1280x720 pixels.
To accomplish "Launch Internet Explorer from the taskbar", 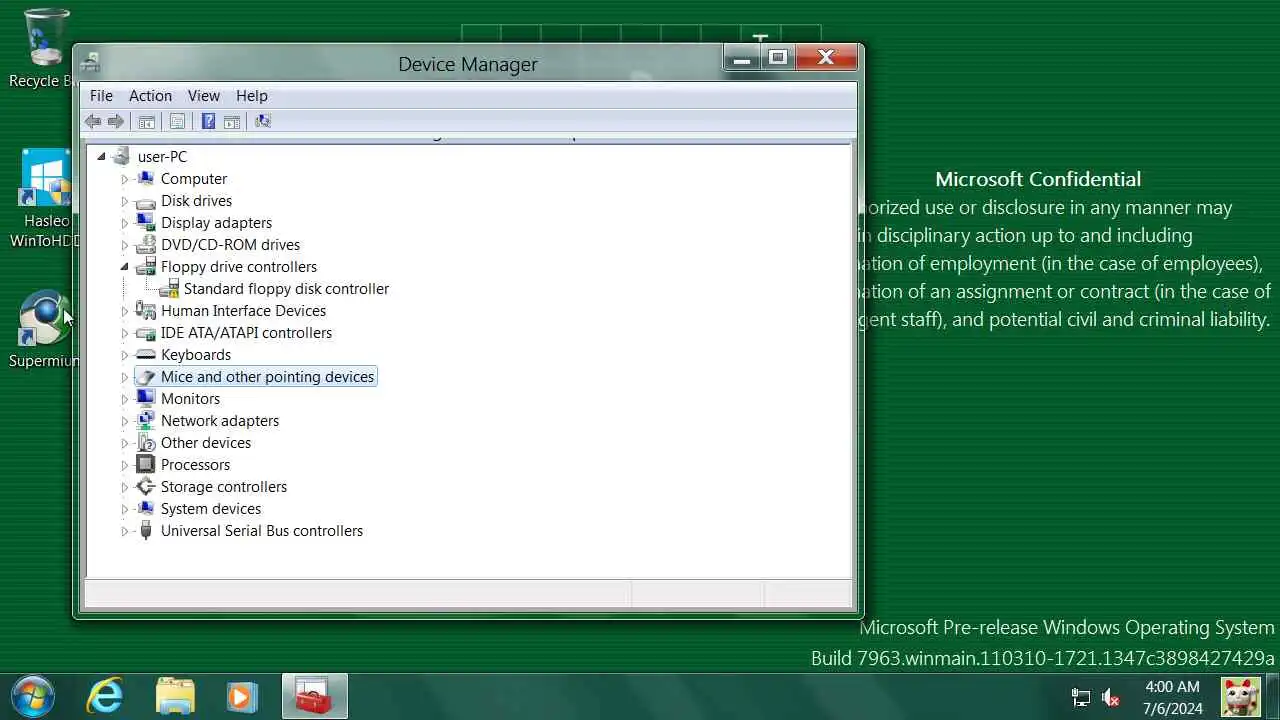I will [105, 696].
